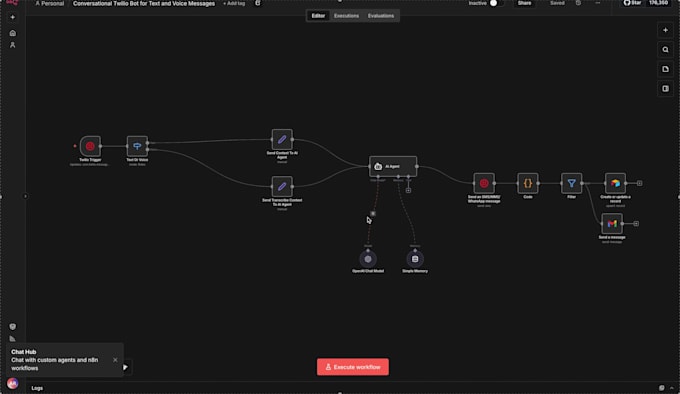Screen dimensions: 680x394
Task: Click the GitHub star count 176,360
Action: coord(658,3)
